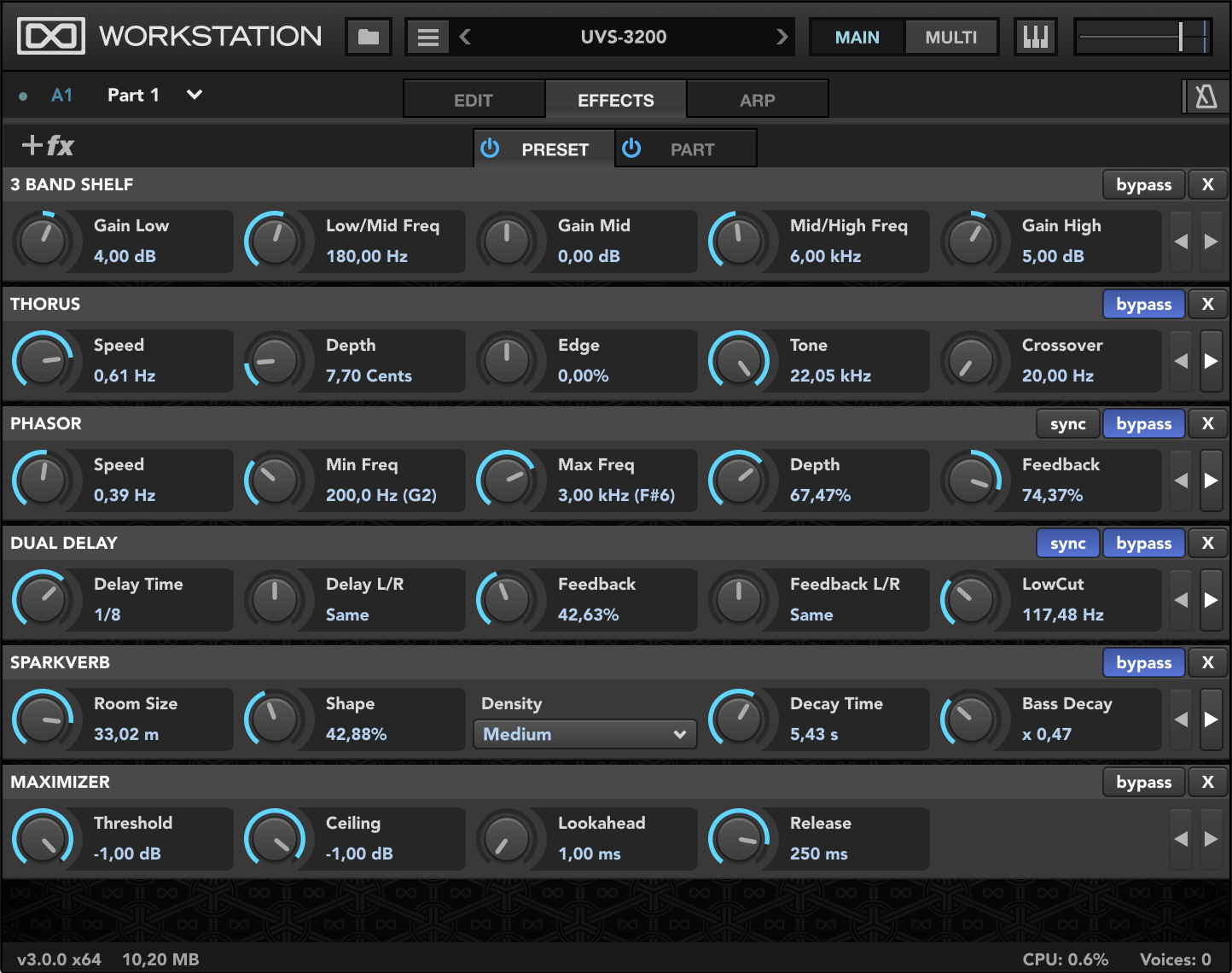Click the Maximizer Release knob

(739, 839)
